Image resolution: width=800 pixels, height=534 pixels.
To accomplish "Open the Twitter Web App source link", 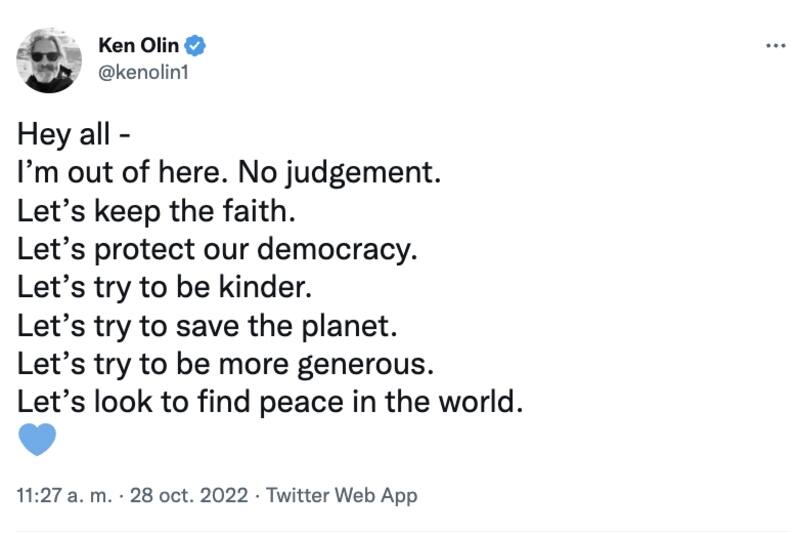I will [342, 495].
